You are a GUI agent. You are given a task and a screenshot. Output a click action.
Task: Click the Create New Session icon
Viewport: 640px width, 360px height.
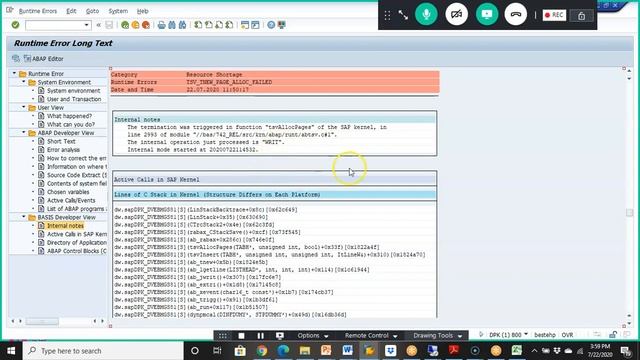[x=245, y=25]
